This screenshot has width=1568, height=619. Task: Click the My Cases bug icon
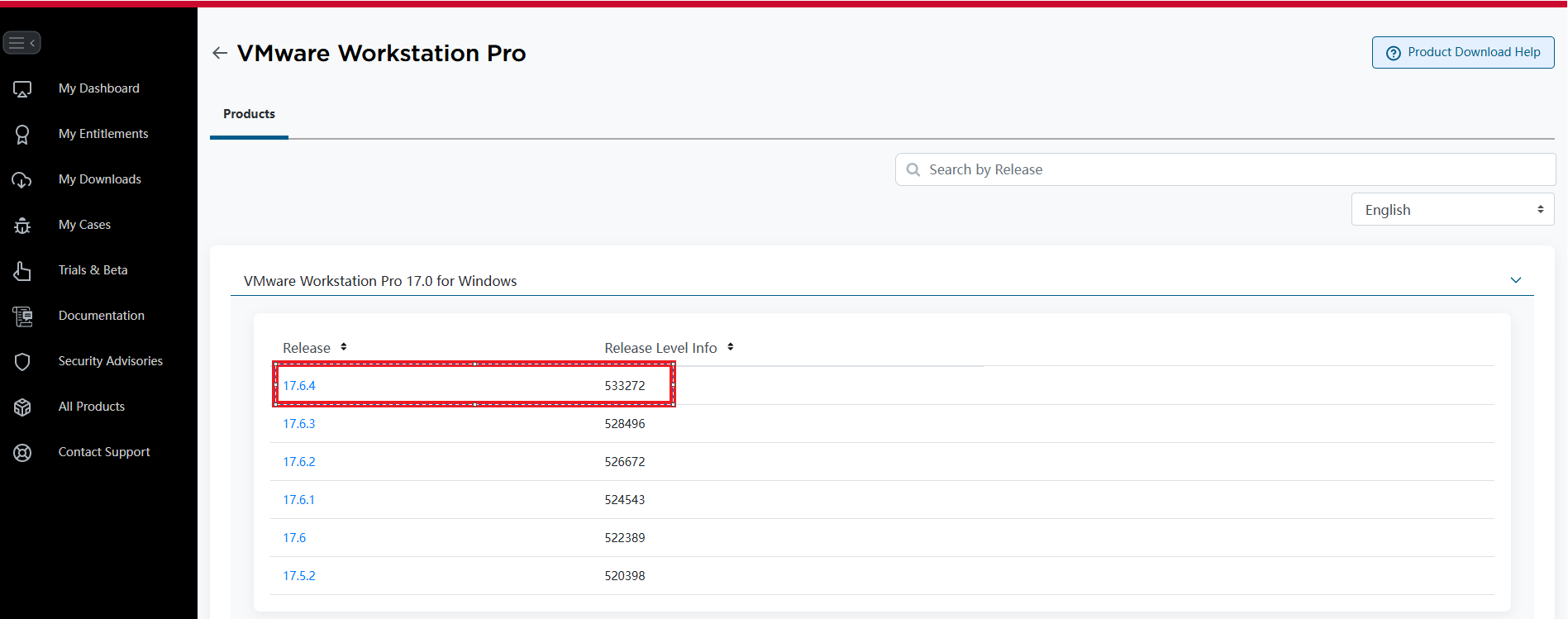tap(22, 226)
